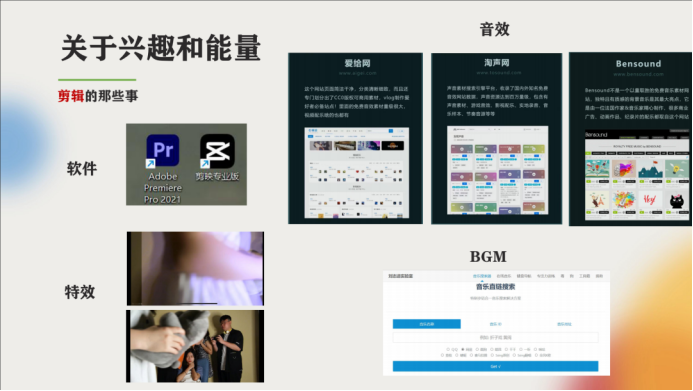Open the Adobe Premiere Pro 2021 shortcut
The image size is (693, 391).
[x=163, y=169]
